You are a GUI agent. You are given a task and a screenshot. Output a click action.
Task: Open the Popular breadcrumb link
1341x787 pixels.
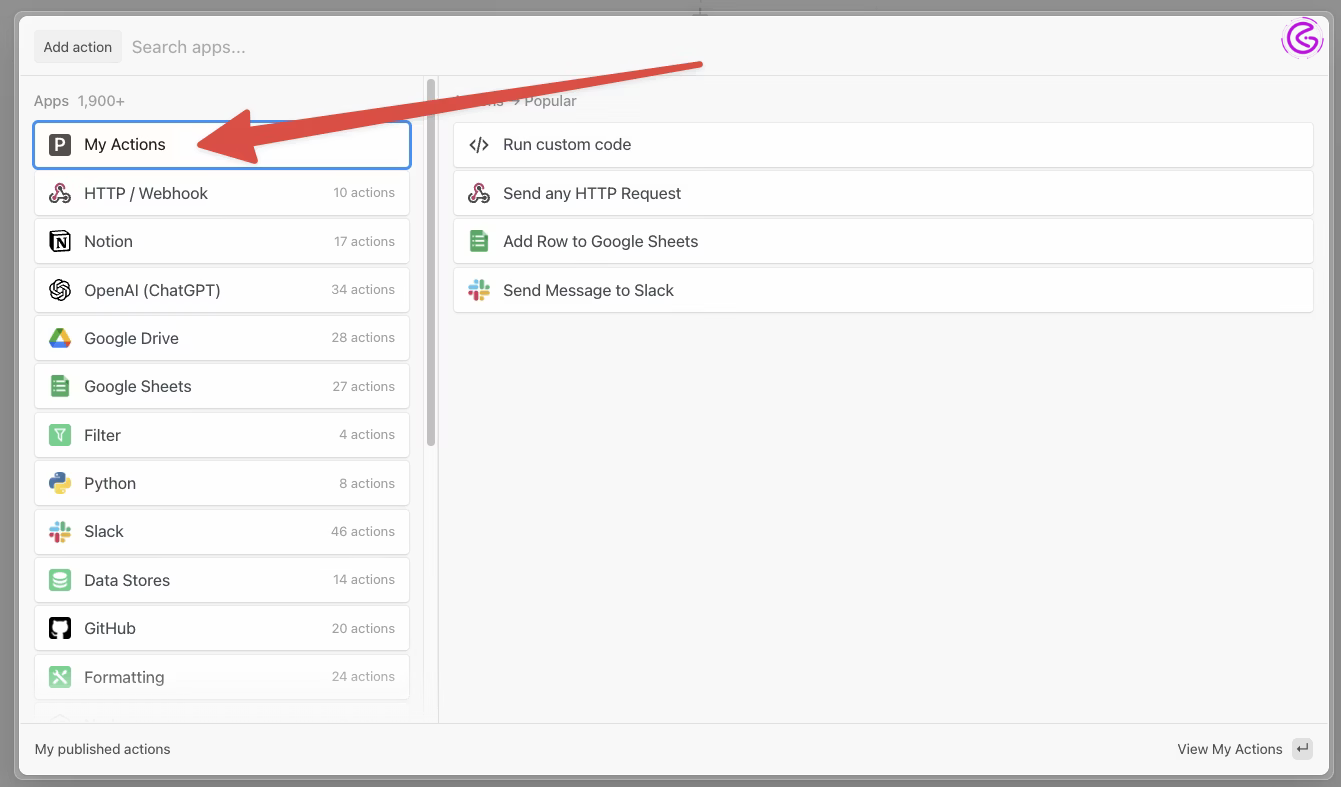(551, 100)
